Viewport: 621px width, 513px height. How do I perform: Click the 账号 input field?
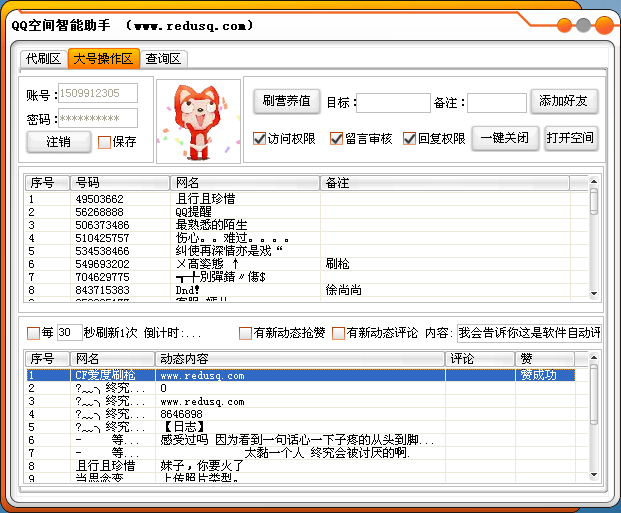click(98, 93)
